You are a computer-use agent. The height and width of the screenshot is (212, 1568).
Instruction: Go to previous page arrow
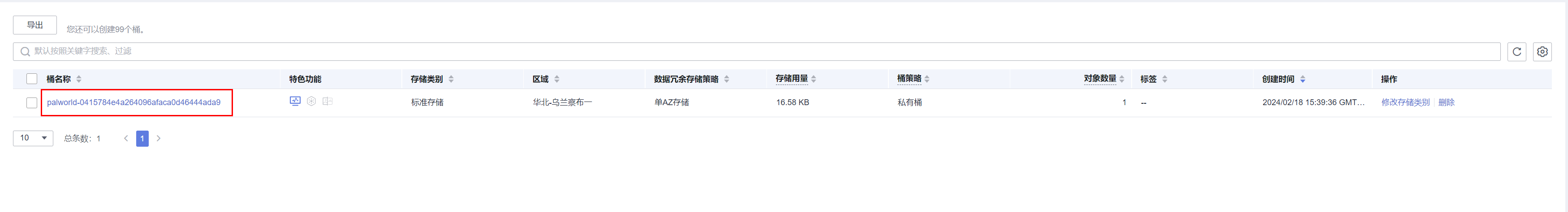click(126, 139)
